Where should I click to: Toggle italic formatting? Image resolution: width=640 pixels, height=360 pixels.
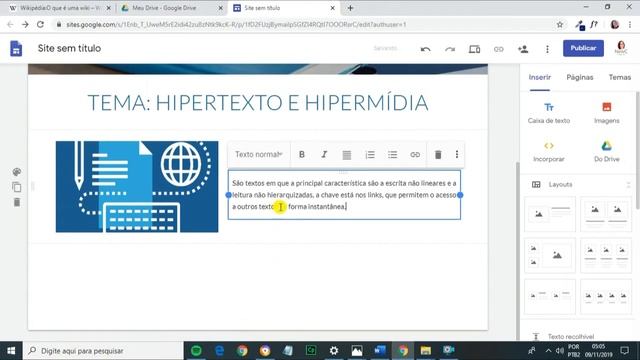tap(324, 154)
